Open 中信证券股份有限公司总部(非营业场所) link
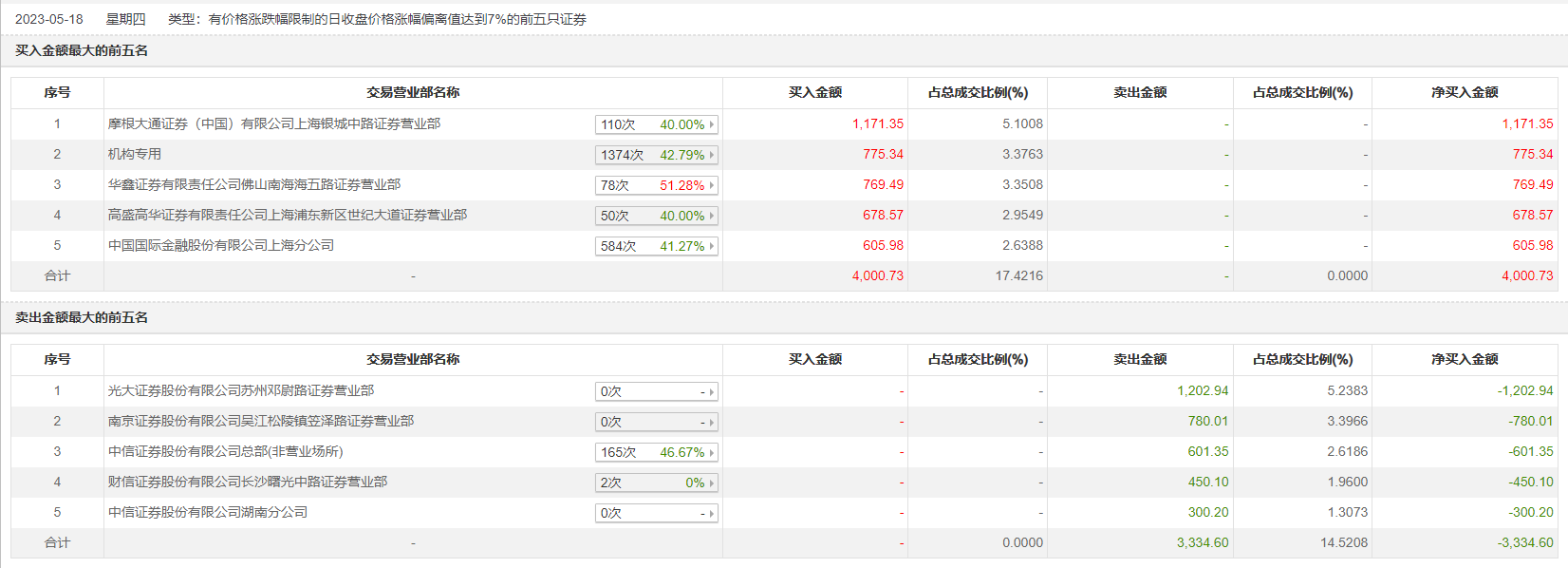Screen dimensions: 1568x568 click(x=226, y=451)
